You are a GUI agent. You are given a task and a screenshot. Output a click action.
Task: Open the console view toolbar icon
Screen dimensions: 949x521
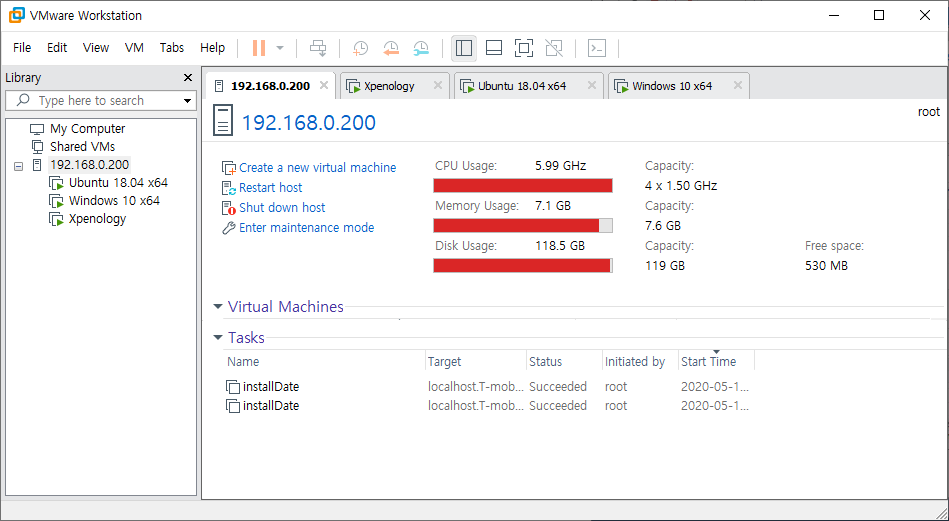(x=597, y=48)
